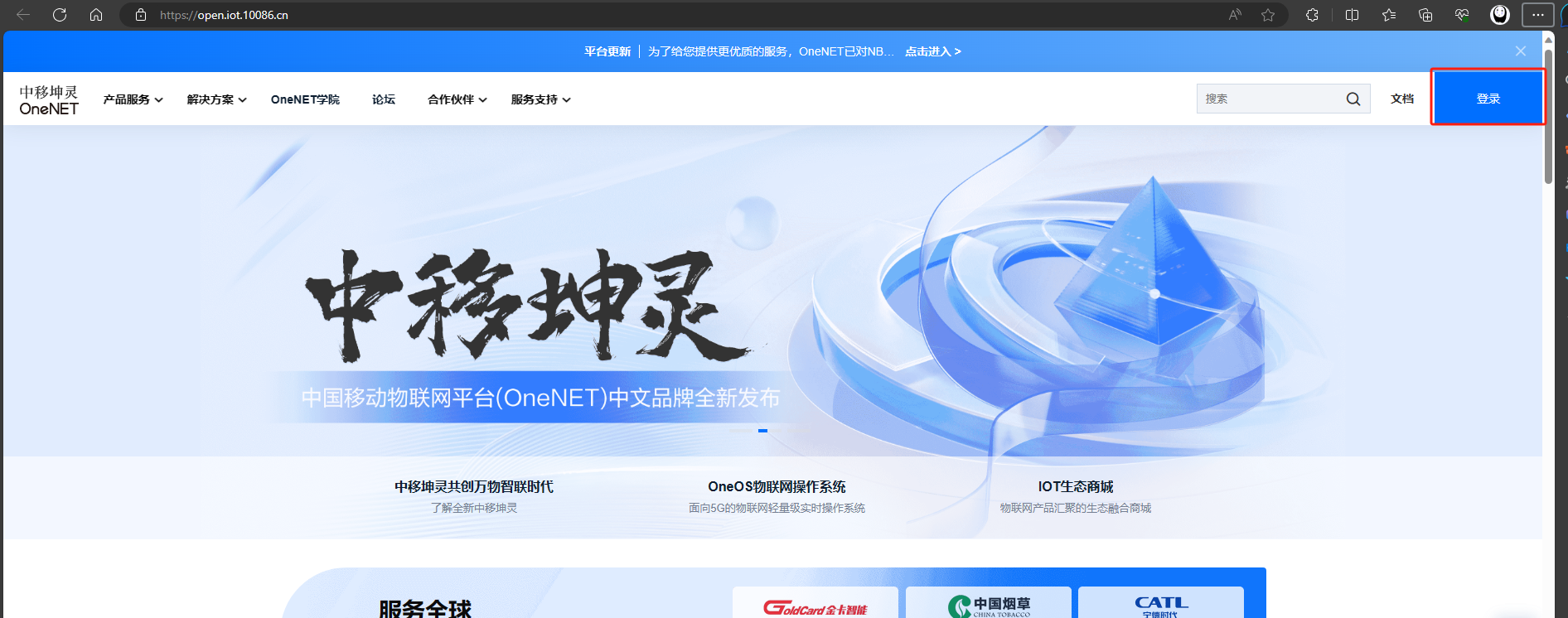The image size is (1568, 618).
Task: Open IOT生态商城 feature link
Action: (1076, 487)
